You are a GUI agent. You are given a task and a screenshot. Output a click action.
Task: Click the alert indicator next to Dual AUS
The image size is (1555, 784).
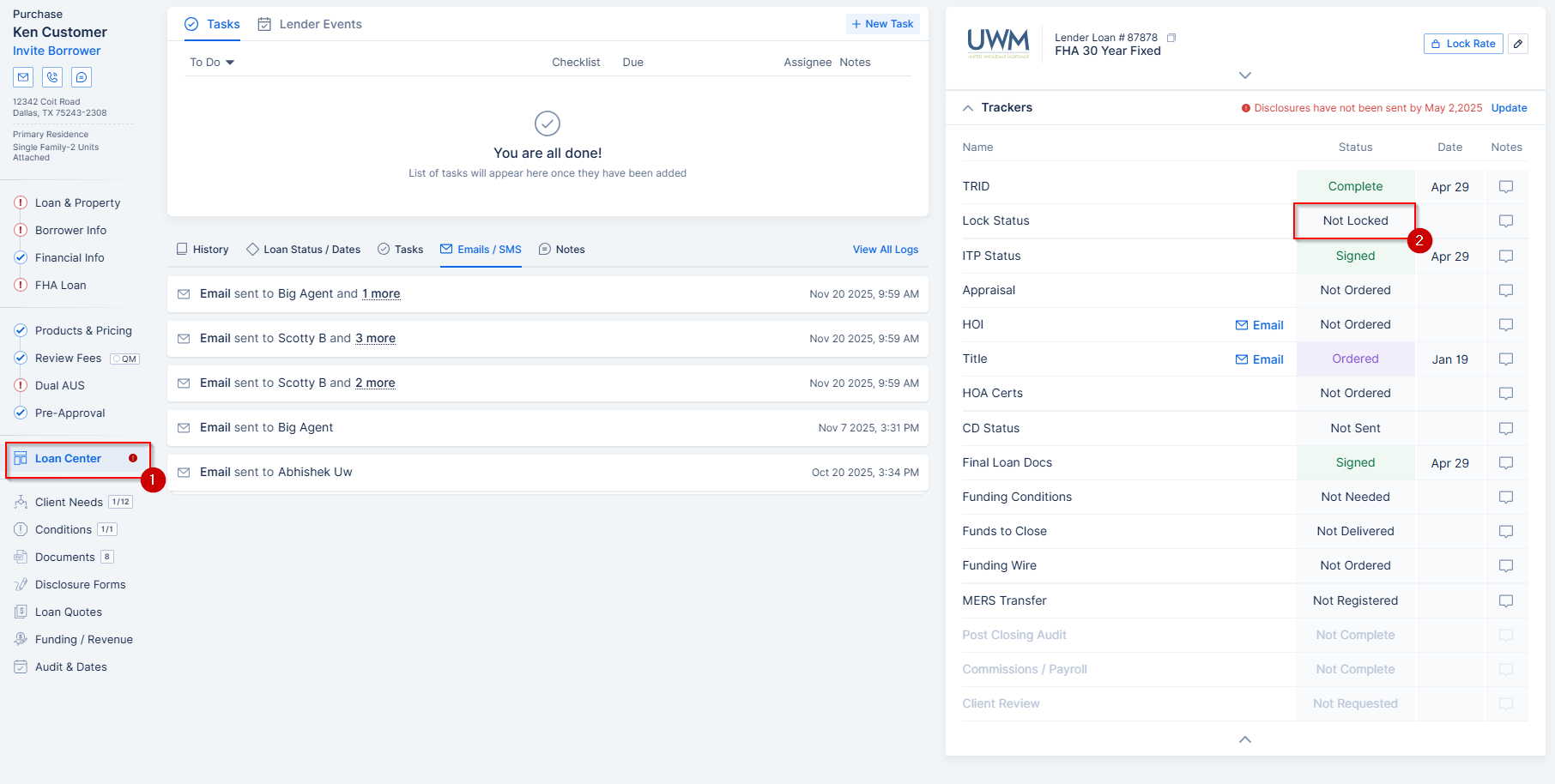(20, 385)
